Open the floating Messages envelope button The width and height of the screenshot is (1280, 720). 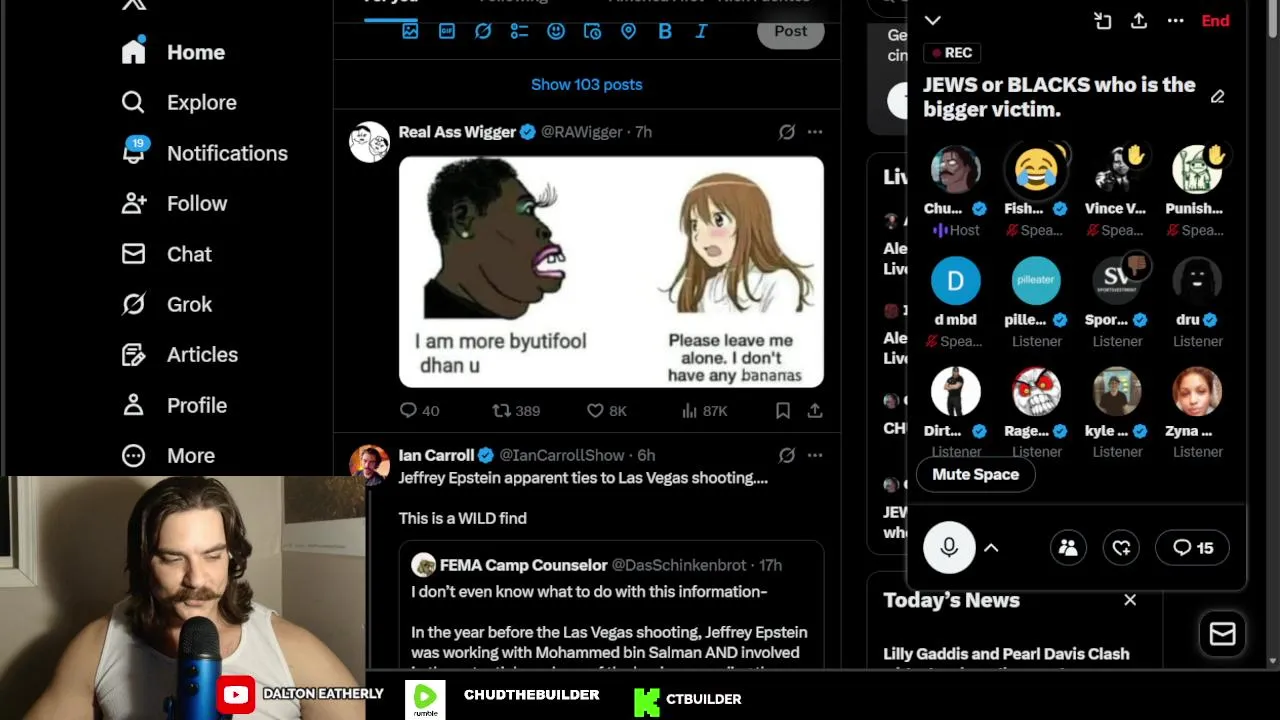point(1222,634)
